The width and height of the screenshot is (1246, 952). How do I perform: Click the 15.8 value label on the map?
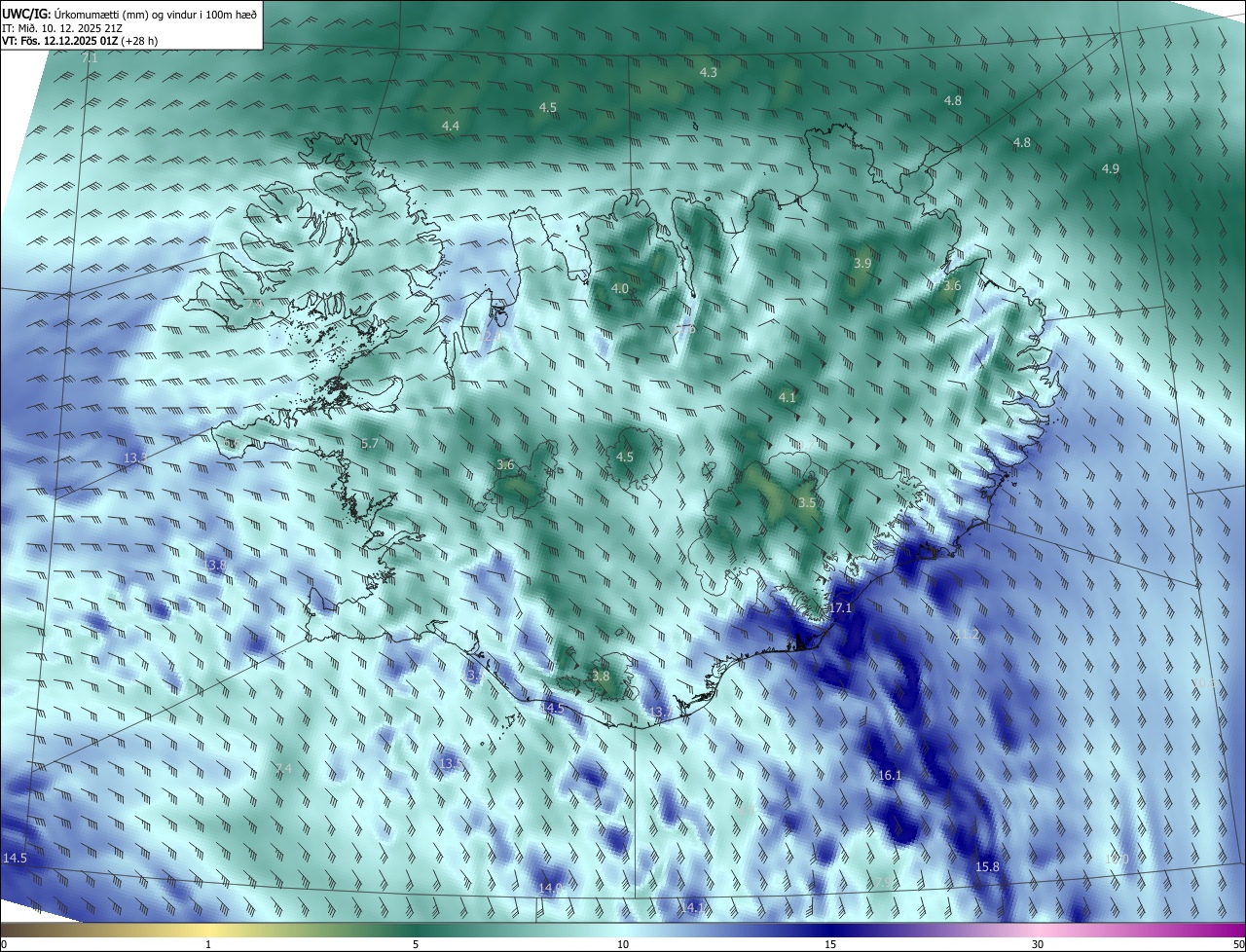pos(987,867)
